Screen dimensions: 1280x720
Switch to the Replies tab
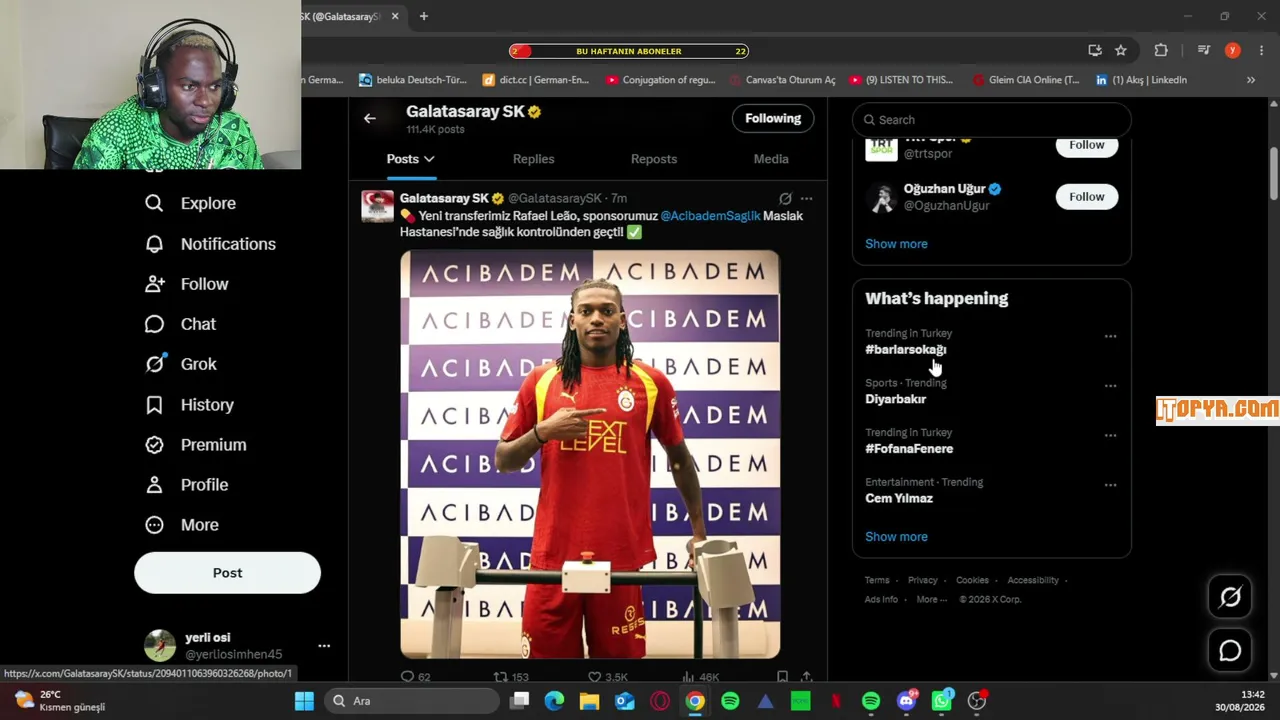533,159
